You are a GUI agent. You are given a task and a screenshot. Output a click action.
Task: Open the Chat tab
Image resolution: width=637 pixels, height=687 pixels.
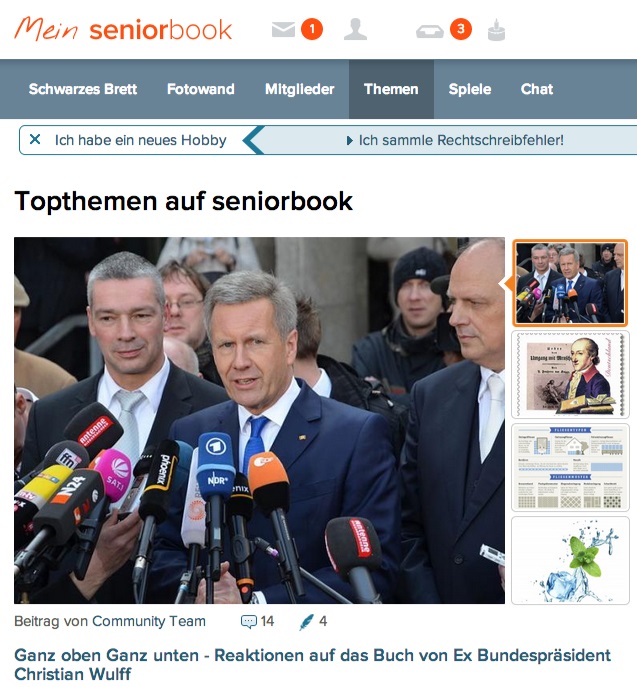pos(537,89)
